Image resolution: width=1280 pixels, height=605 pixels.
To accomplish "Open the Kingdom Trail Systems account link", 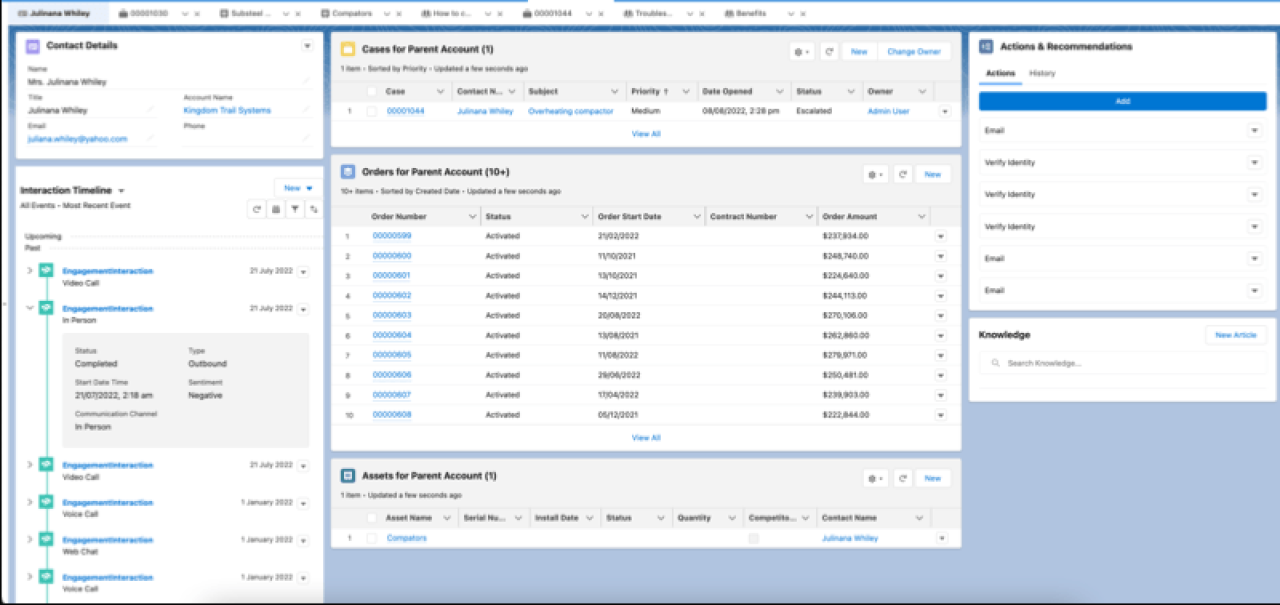I will click(227, 110).
